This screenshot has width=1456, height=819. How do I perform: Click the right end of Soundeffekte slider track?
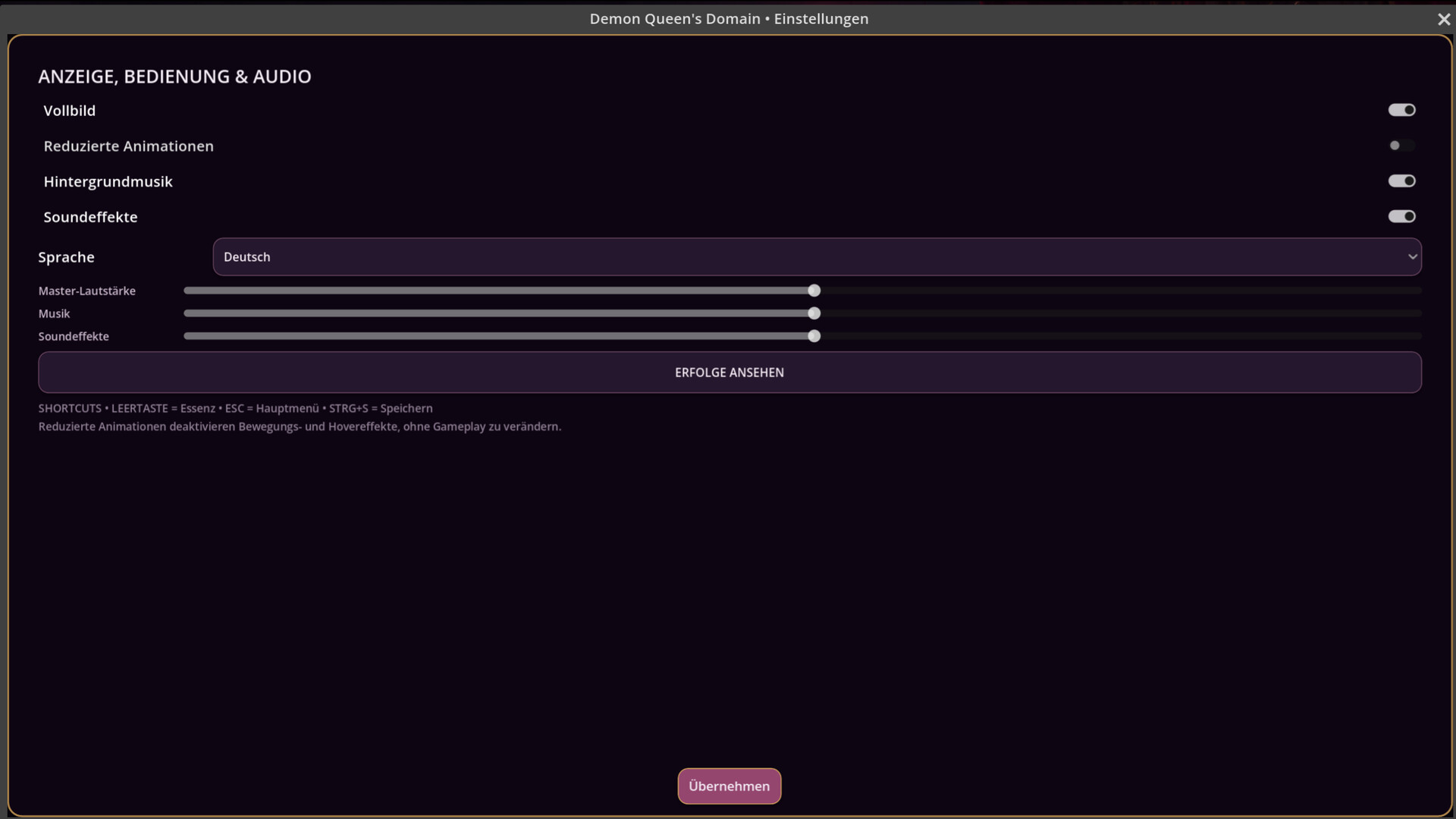point(1417,337)
